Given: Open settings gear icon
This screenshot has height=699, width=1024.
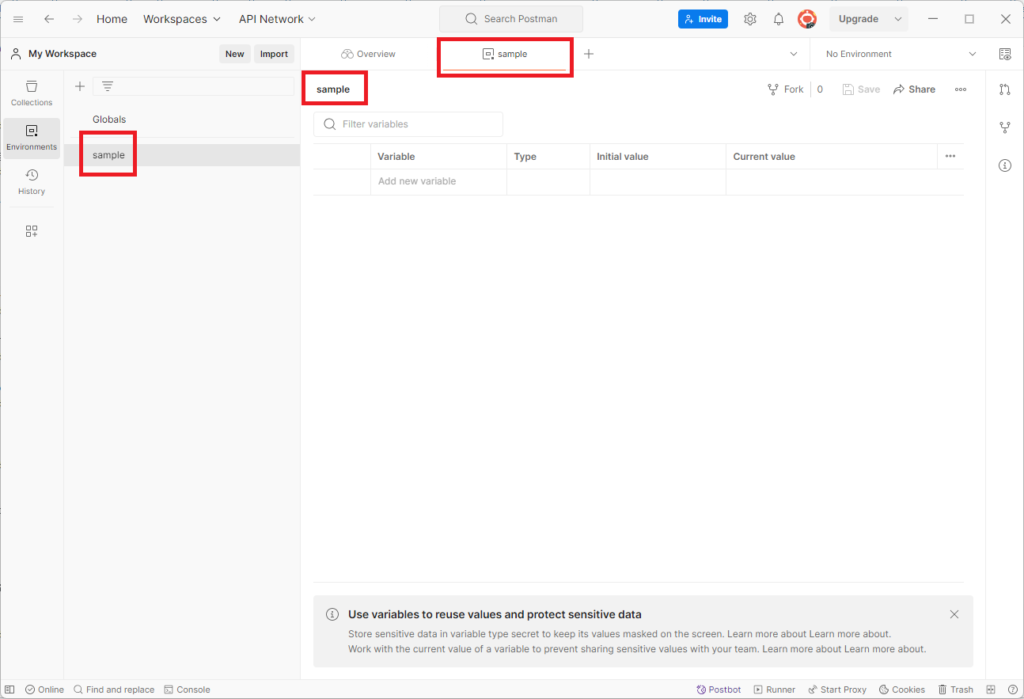Looking at the screenshot, I should 750,19.
